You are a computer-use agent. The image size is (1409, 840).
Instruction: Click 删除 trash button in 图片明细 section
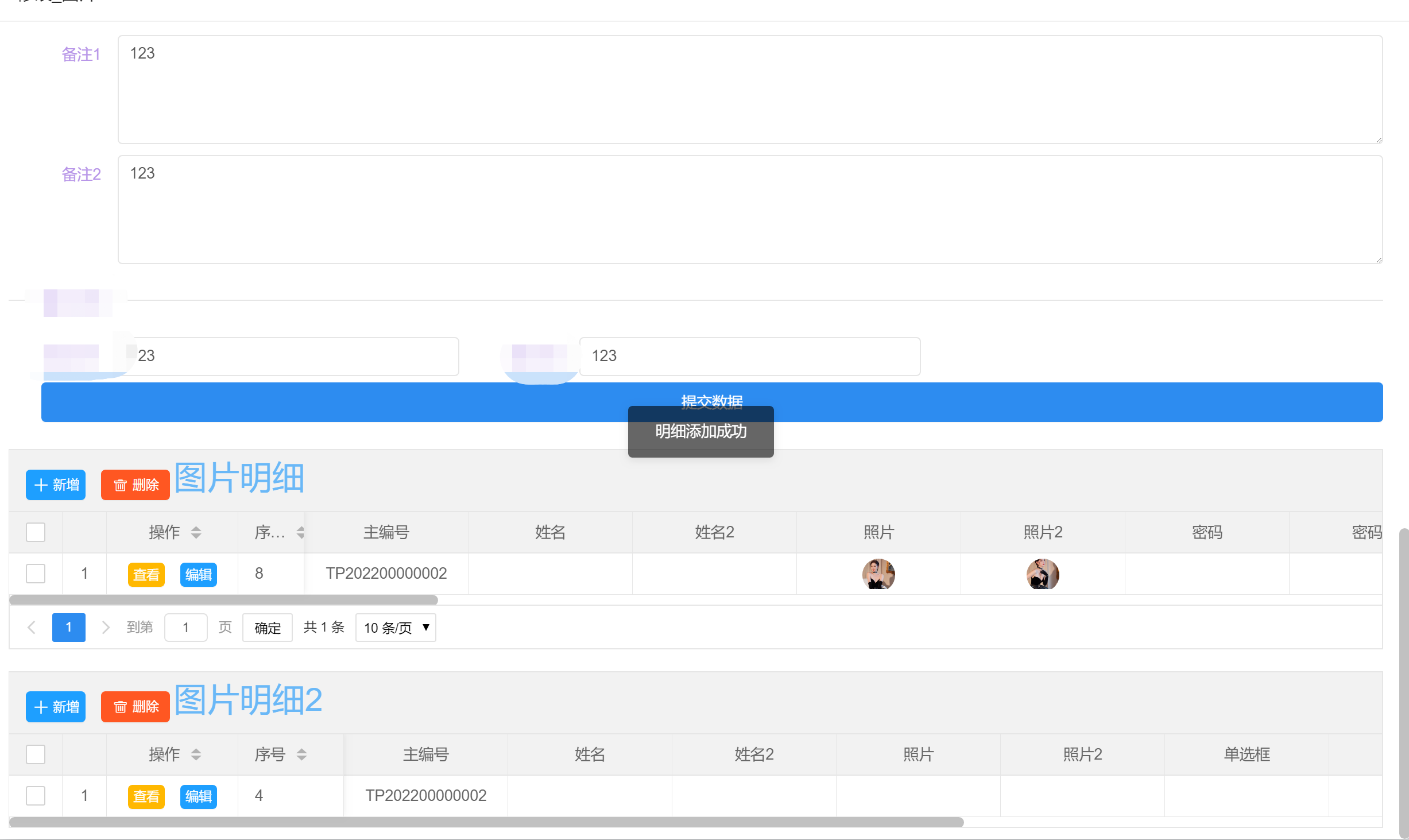tap(136, 485)
